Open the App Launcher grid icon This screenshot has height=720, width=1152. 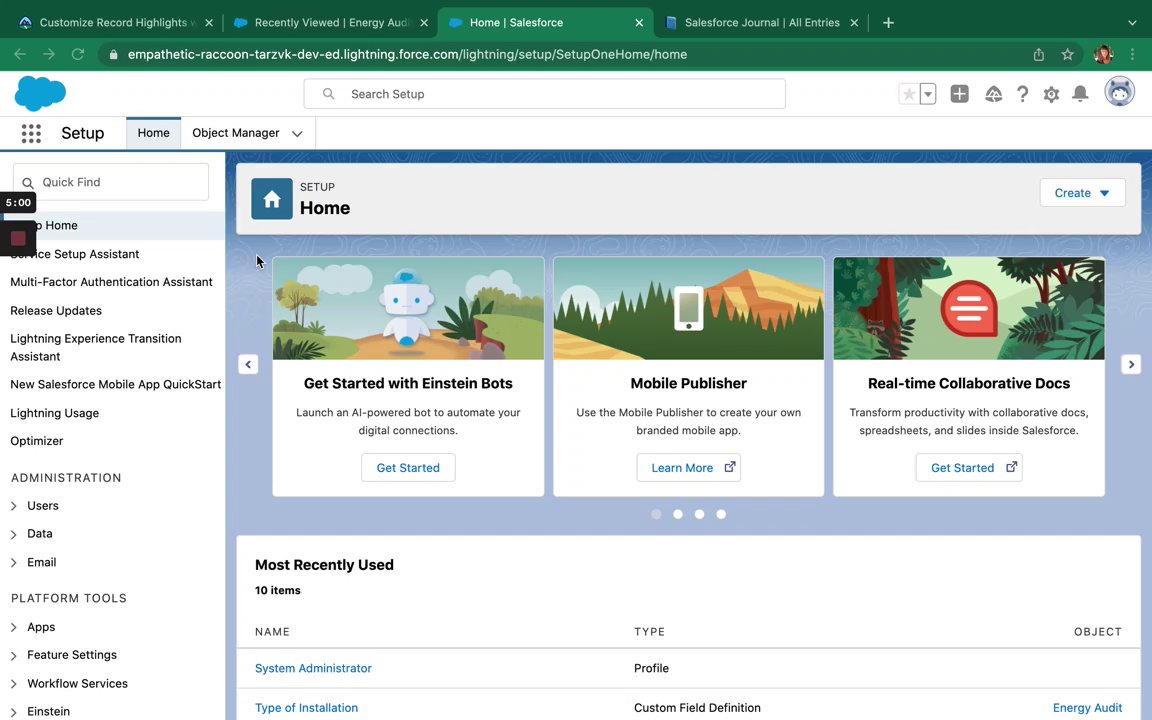31,133
